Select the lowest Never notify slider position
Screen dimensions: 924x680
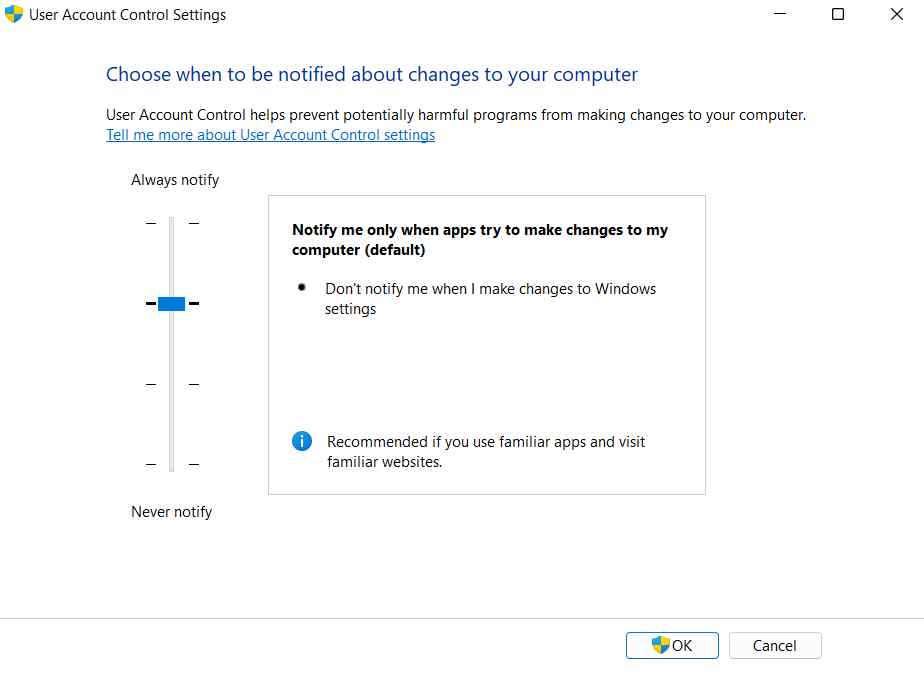tap(171, 465)
